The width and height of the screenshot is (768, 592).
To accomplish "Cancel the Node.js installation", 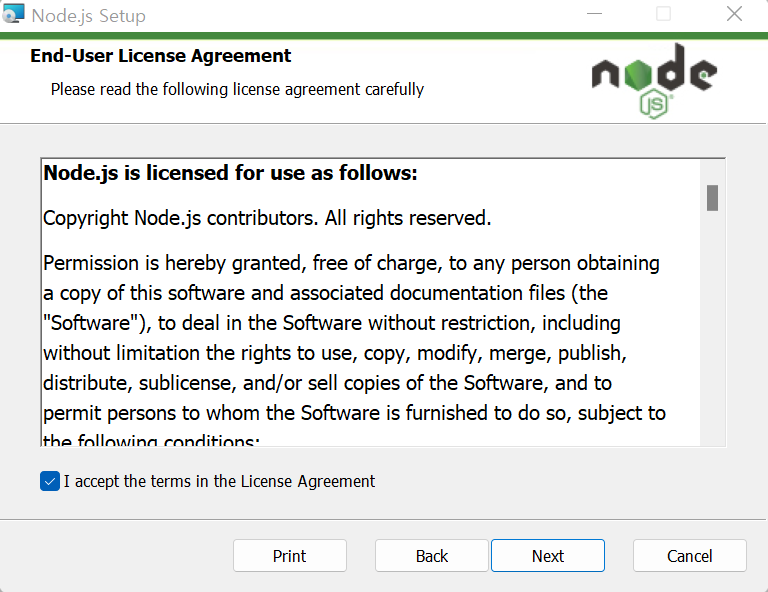I will 690,556.
